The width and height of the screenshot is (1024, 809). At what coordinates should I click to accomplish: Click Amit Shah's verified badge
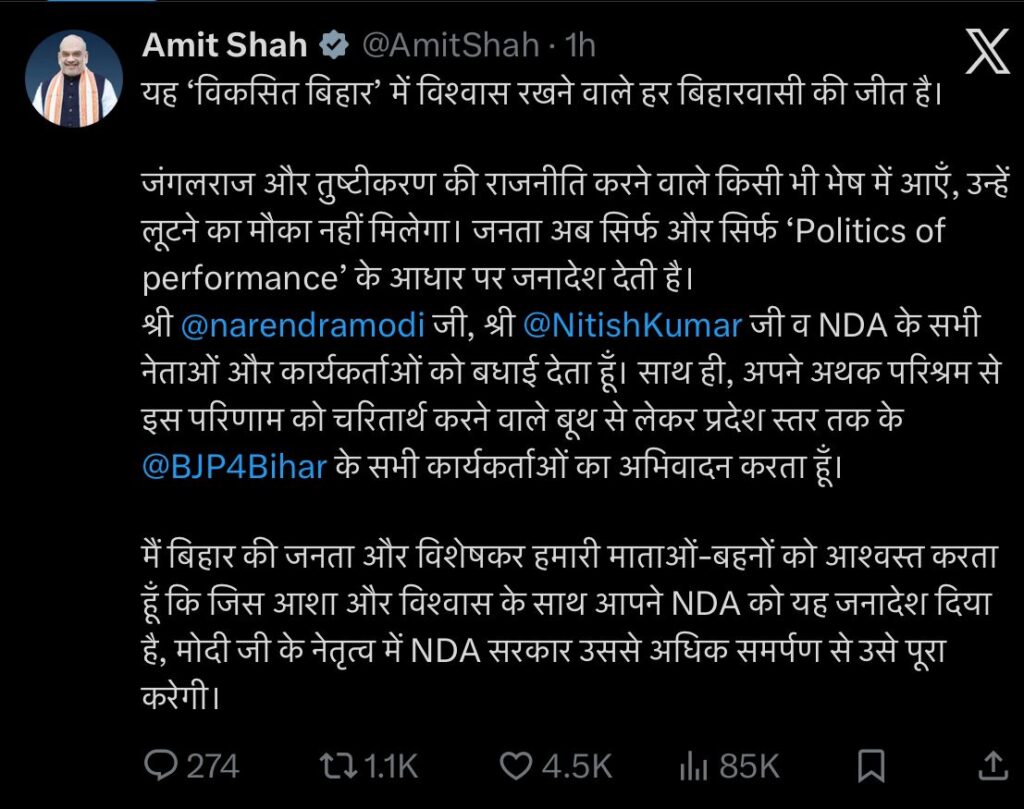[333, 45]
